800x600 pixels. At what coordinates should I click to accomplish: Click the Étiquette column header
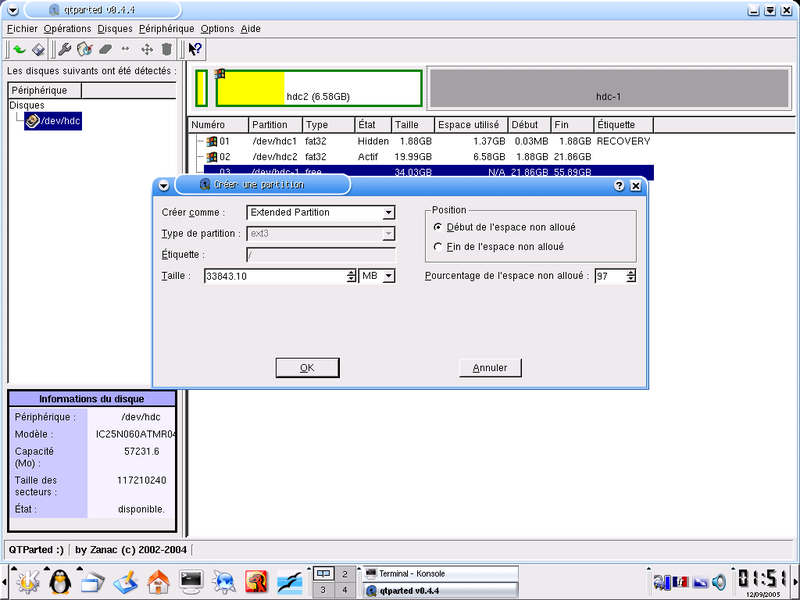[623, 125]
